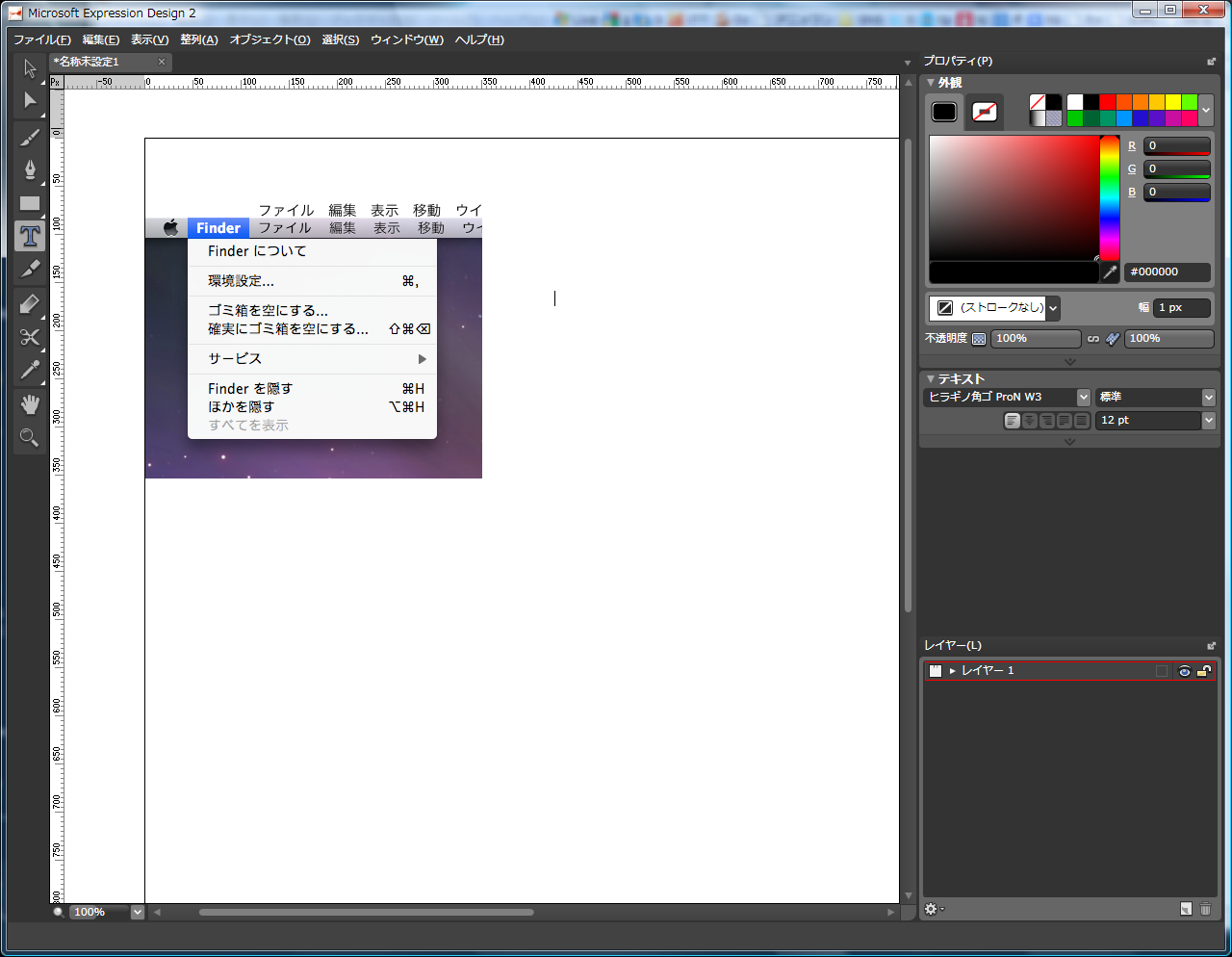The image size is (1232, 957).
Task: Click the no-color swatch with red slash
Action: pyautogui.click(x=1038, y=102)
